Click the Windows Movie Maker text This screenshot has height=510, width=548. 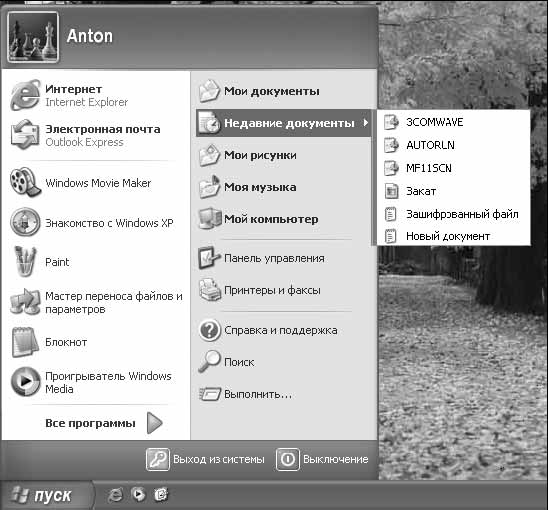pyautogui.click(x=98, y=183)
